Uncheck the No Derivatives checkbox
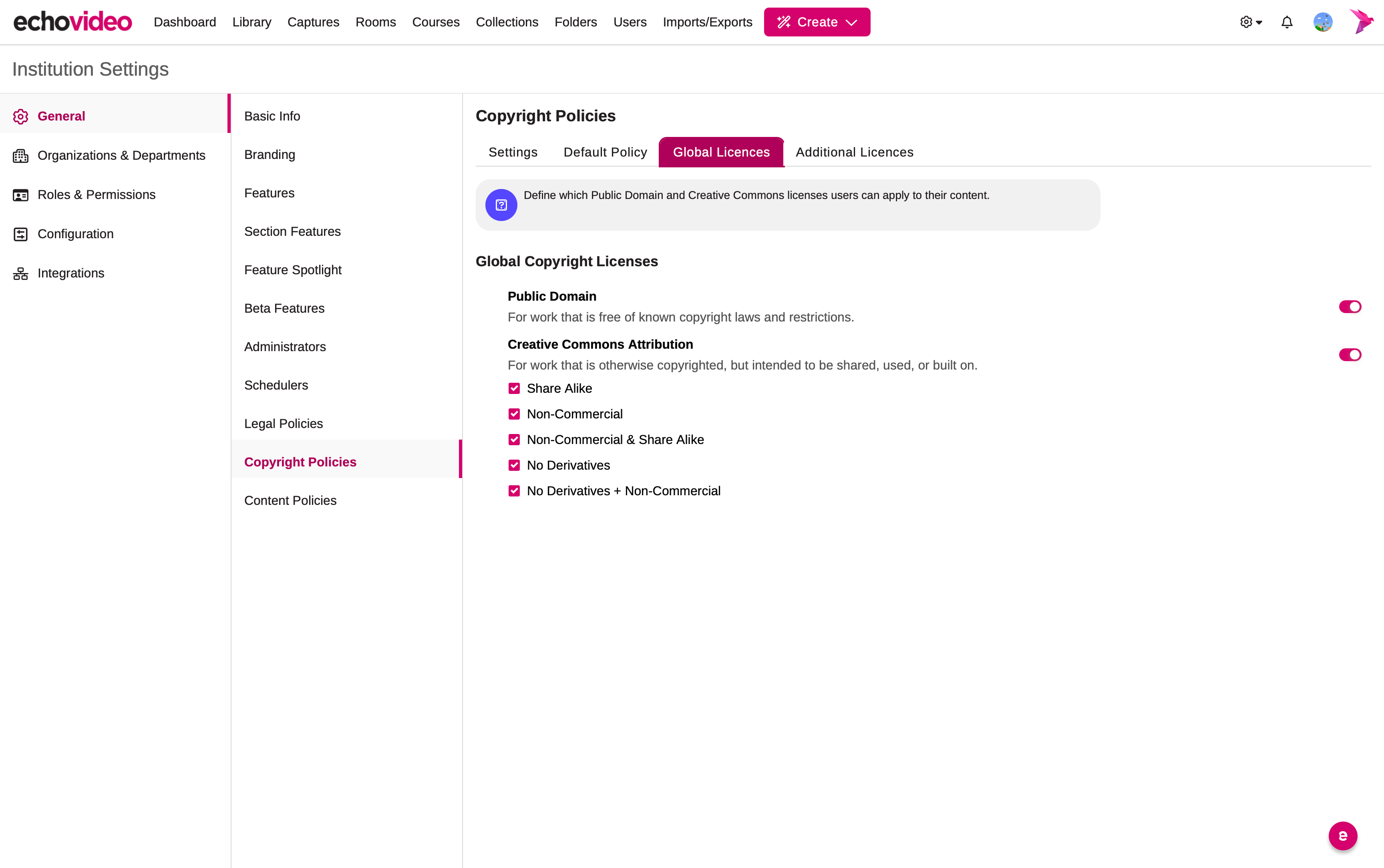The height and width of the screenshot is (868, 1384). click(514, 466)
